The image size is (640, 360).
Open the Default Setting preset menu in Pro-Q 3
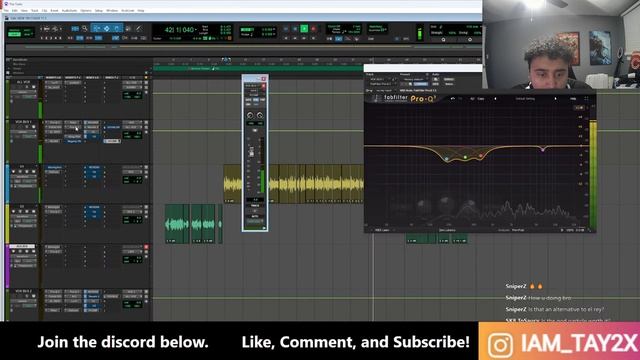click(x=525, y=98)
